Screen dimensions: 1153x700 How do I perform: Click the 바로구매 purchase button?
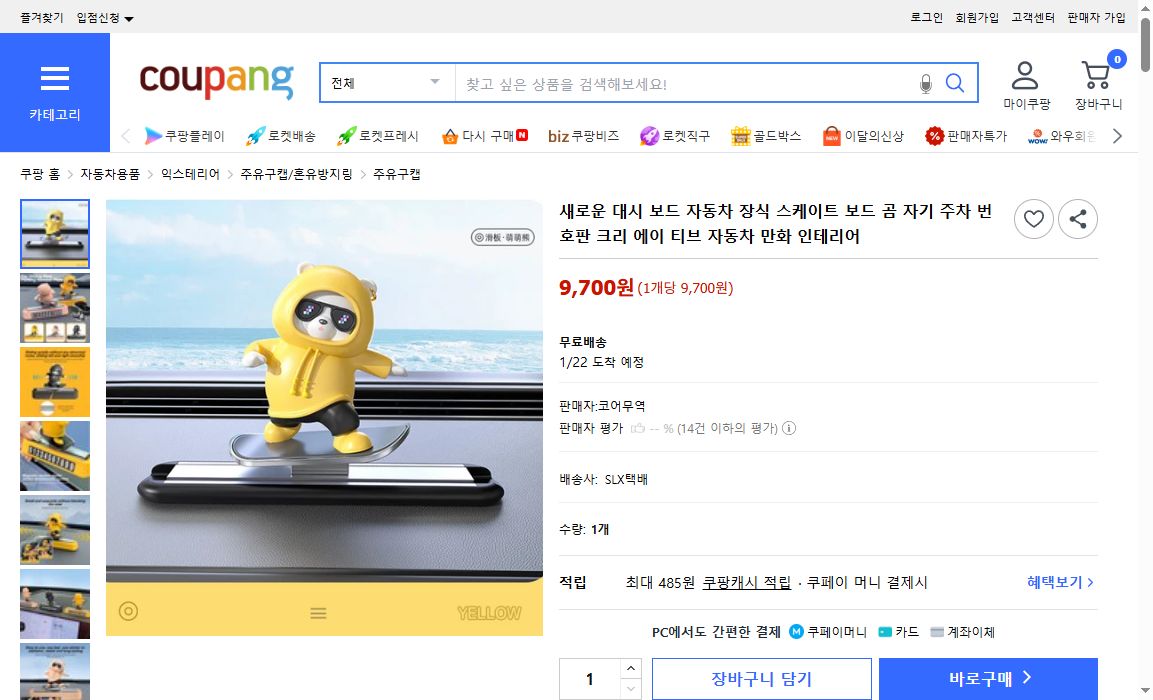(x=987, y=678)
